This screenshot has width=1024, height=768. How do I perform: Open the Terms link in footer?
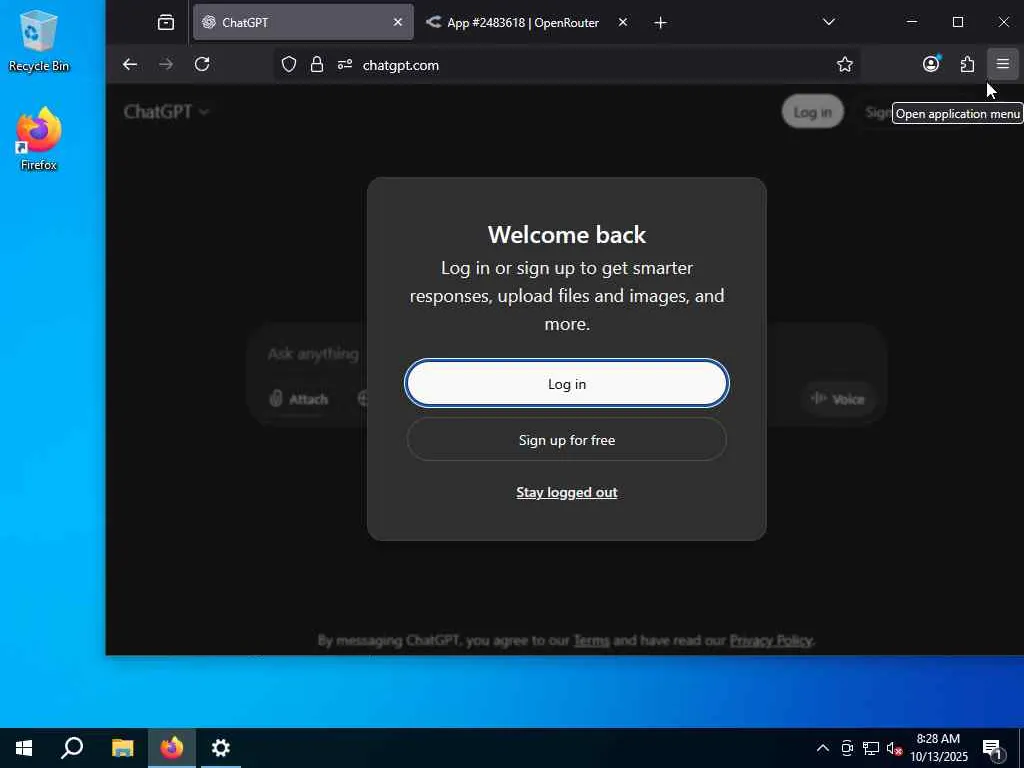pos(591,640)
